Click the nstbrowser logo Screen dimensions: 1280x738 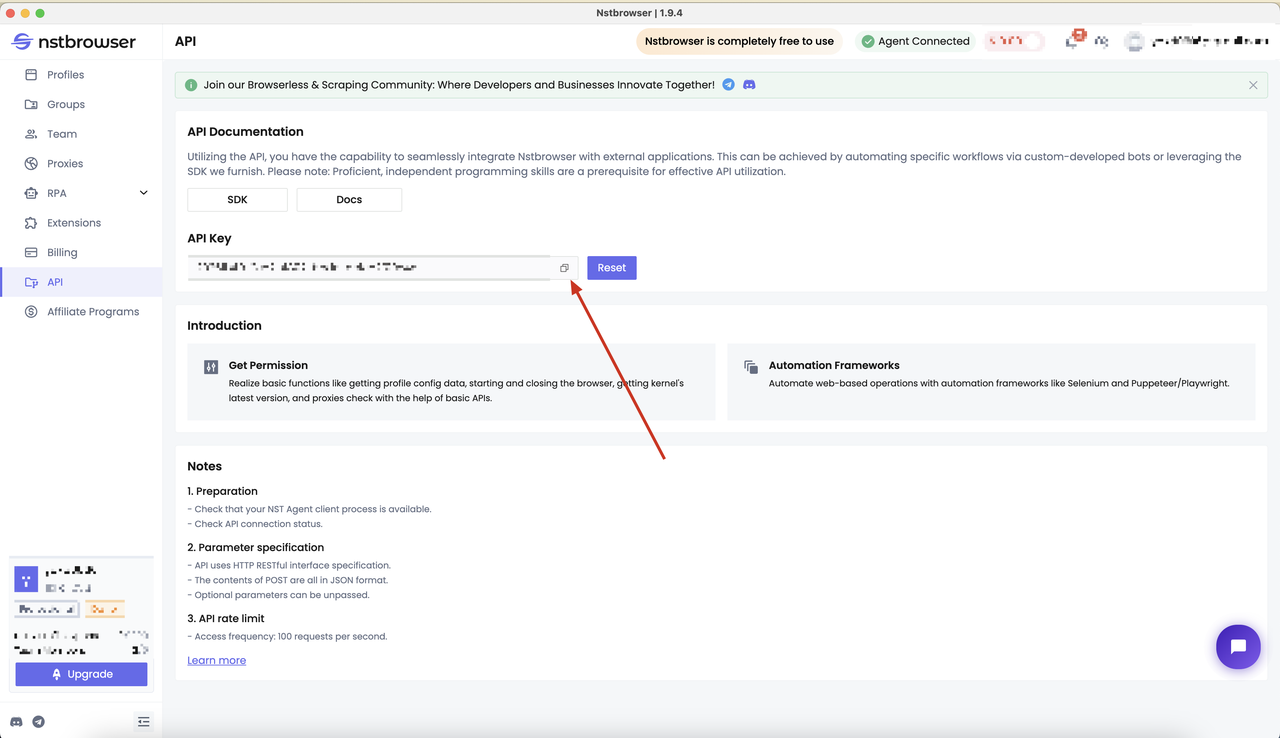point(73,42)
